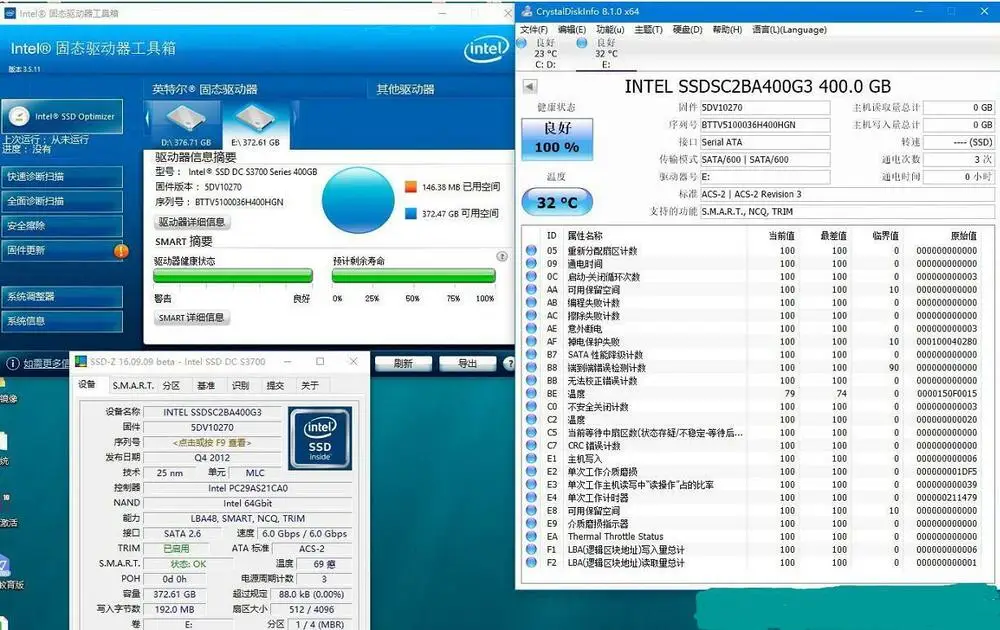This screenshot has width=1000, height=630.
Task: Click the 驱动器健康状态 green bar
Action: tap(233, 275)
